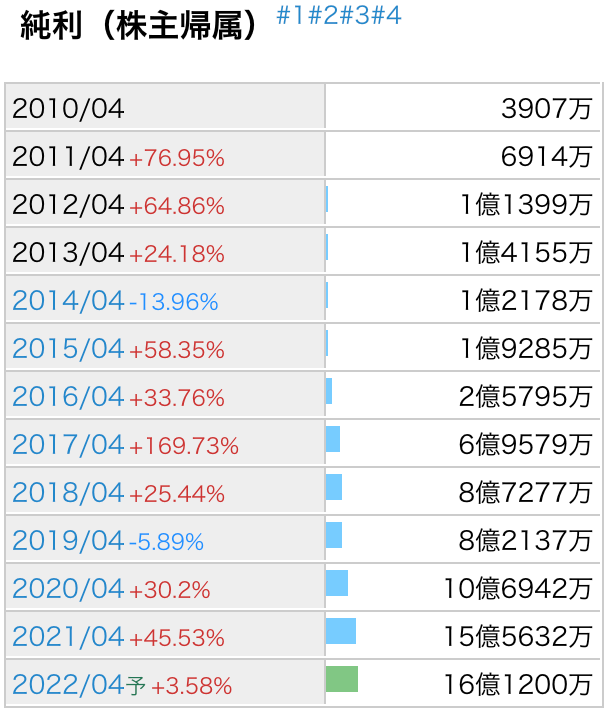Select the 3907万 value cell
This screenshot has height=716, width=608.
462,107
